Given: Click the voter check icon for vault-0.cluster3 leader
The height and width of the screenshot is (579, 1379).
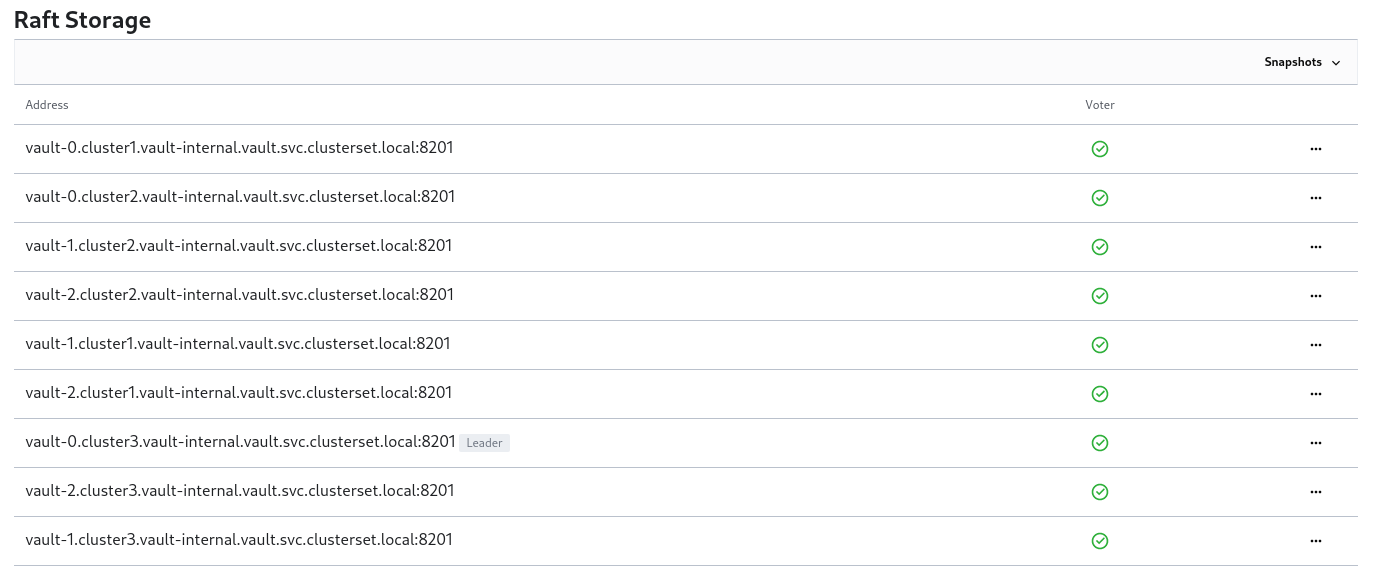Looking at the screenshot, I should tap(1100, 443).
